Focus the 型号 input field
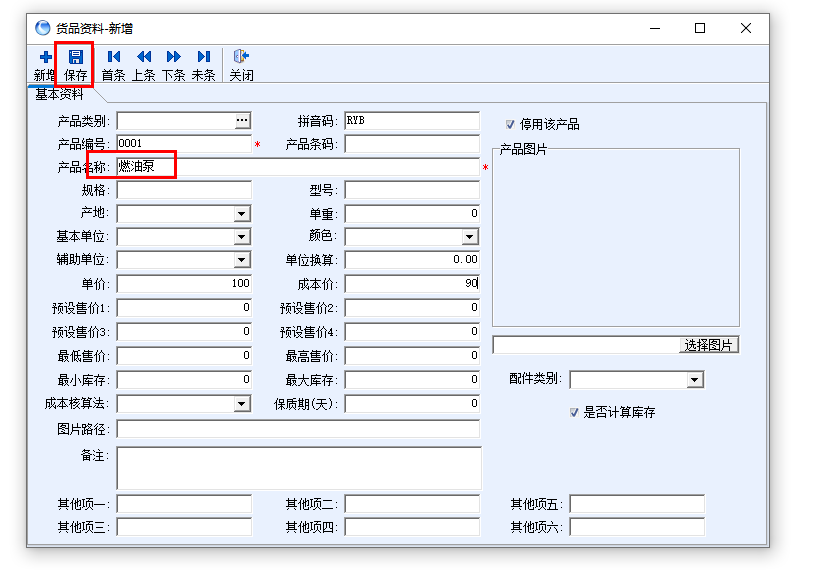The width and height of the screenshot is (835, 577). pyautogui.click(x=412, y=190)
